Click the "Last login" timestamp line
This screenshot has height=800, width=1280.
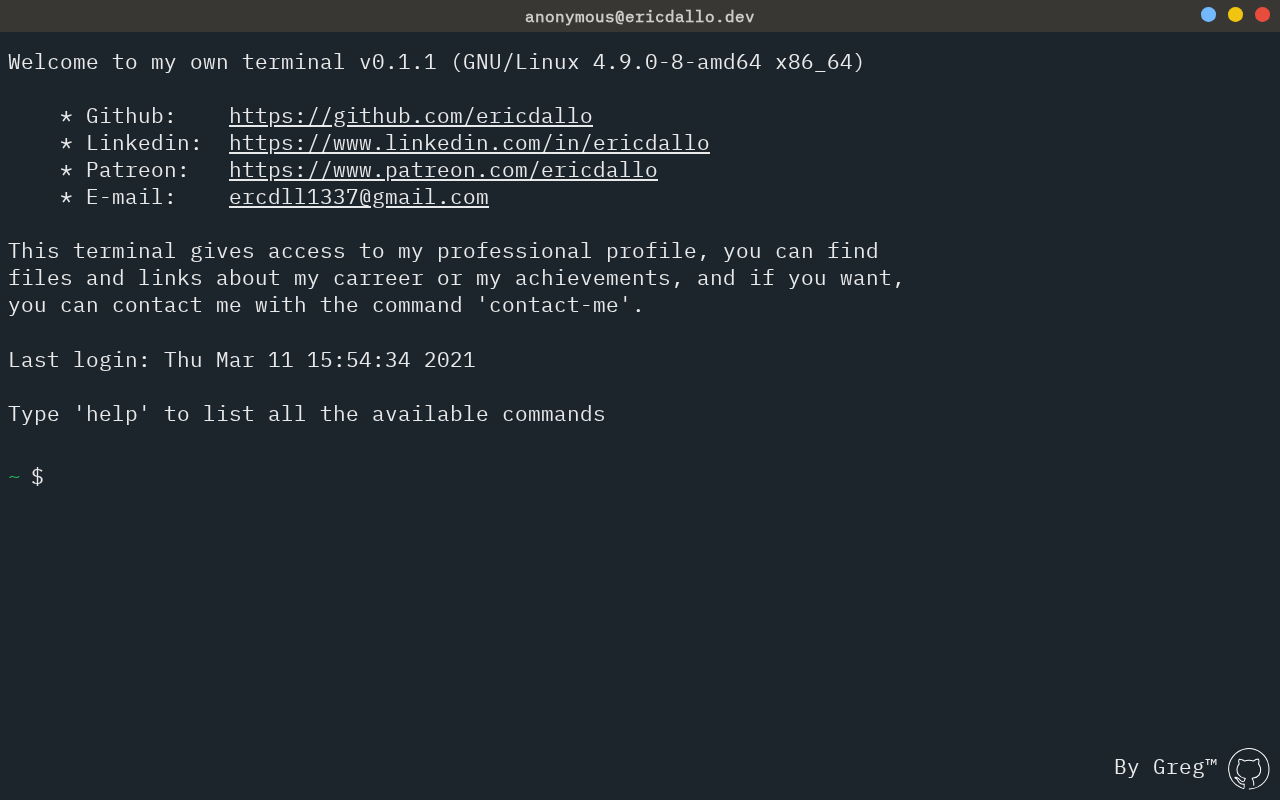point(241,360)
